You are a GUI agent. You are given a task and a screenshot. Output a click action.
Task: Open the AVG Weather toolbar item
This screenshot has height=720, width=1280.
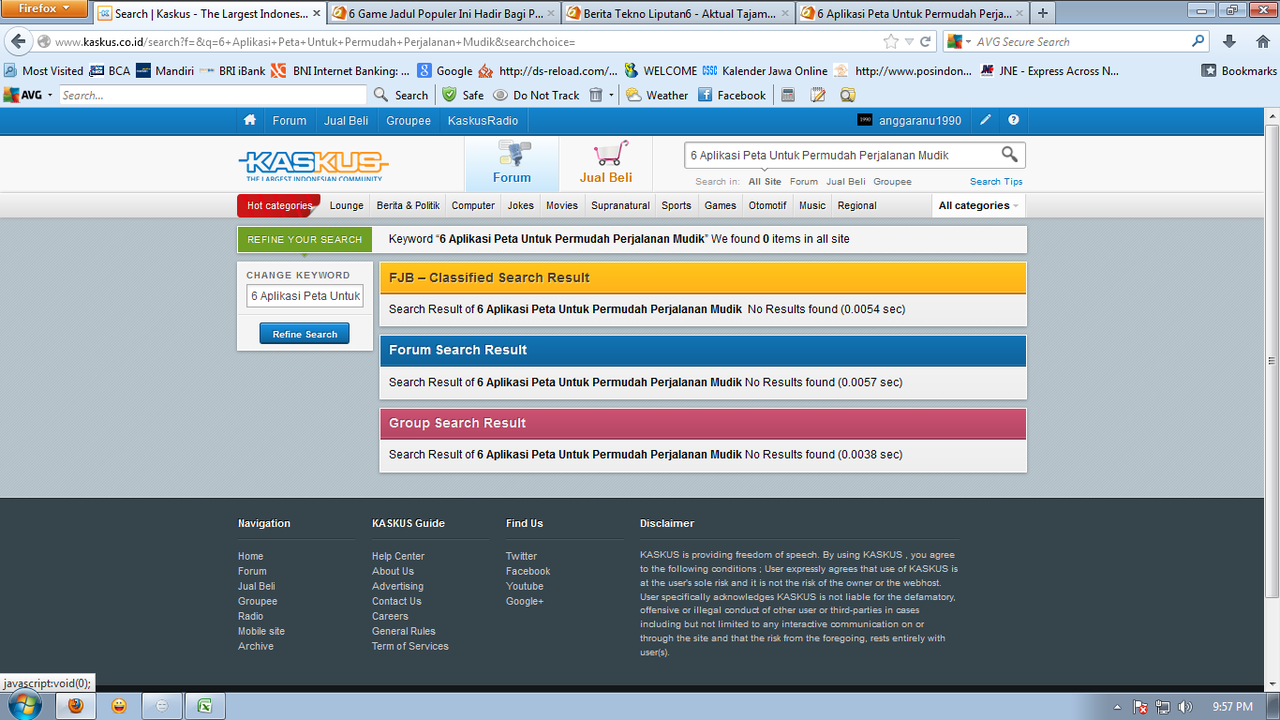tap(658, 95)
